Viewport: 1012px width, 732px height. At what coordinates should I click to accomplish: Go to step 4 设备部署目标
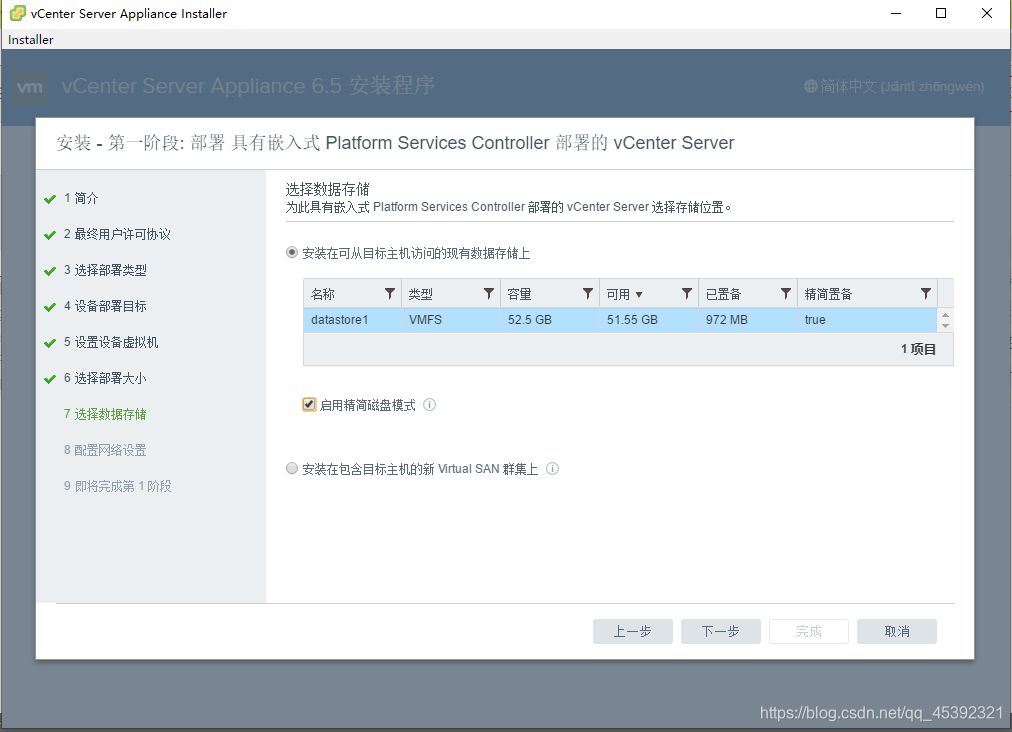[x=105, y=306]
